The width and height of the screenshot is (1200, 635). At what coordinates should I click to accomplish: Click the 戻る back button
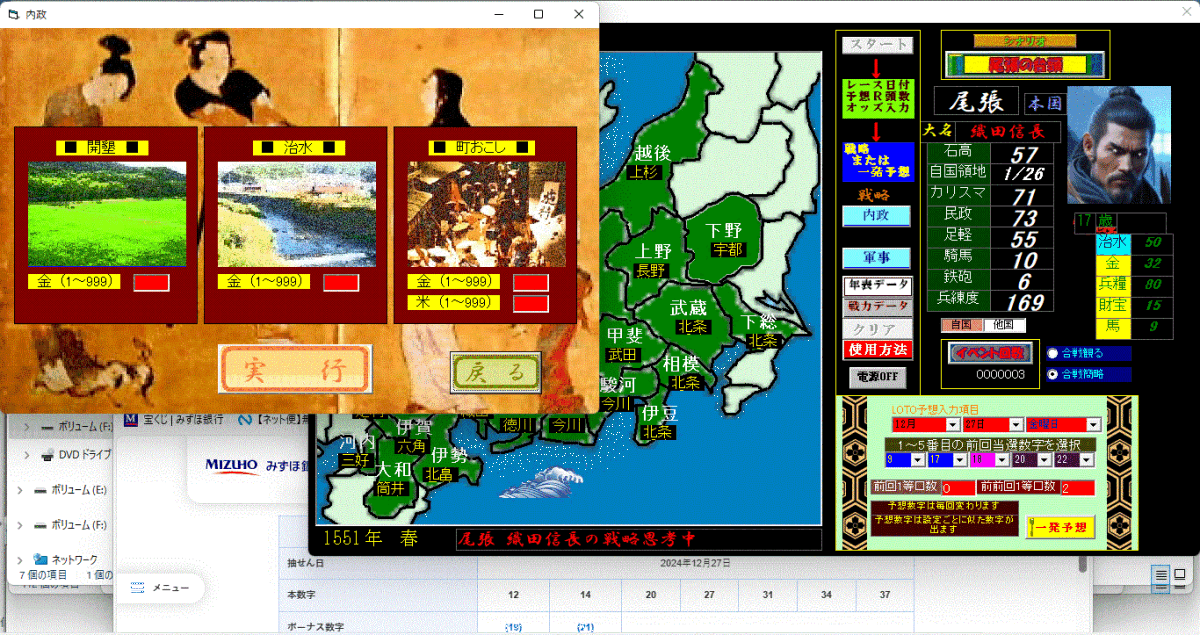[496, 371]
